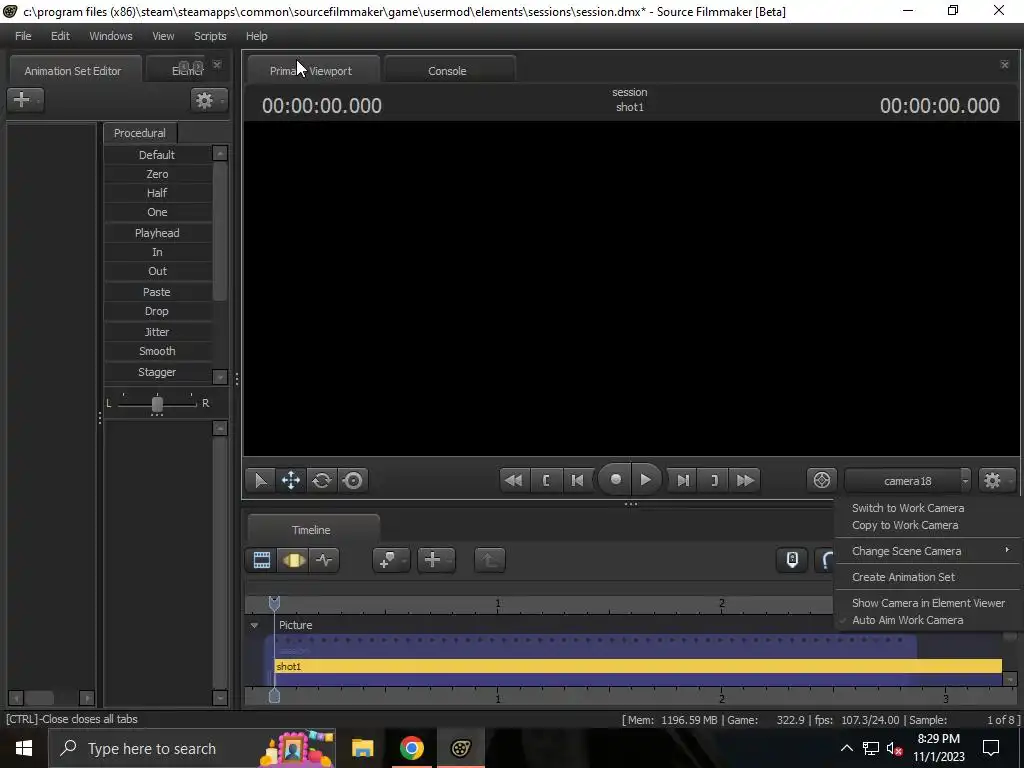Click the Windows Start button

[x=24, y=748]
